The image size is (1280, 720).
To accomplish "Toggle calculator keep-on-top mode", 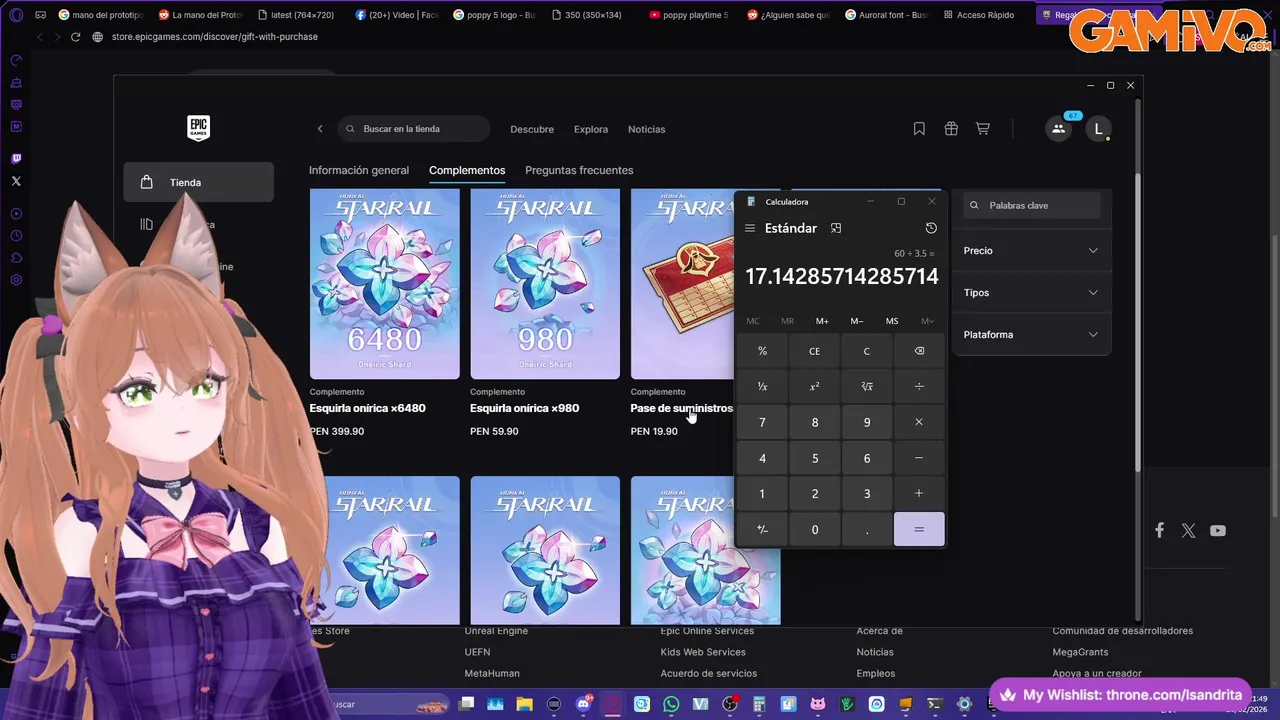I will (x=836, y=228).
